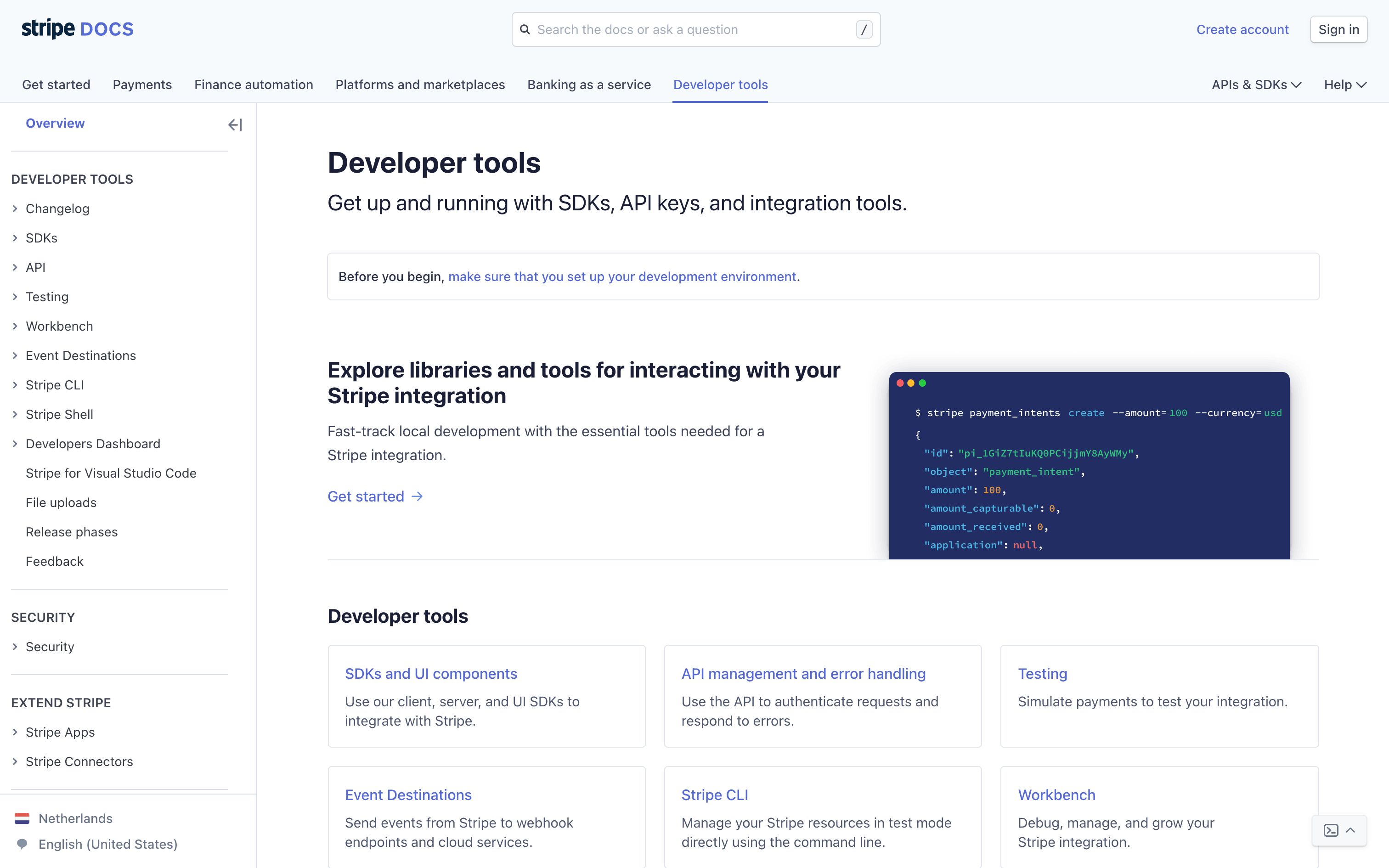
Task: Open the Help dropdown menu
Action: click(x=1345, y=85)
